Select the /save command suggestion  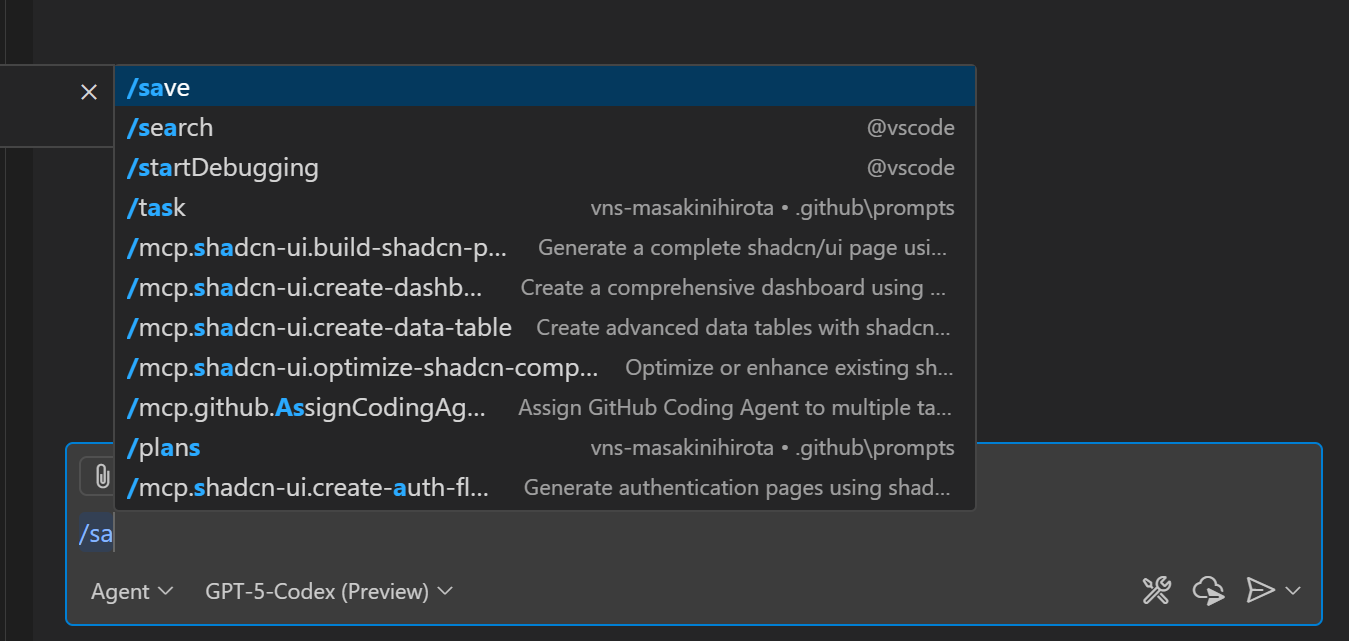(545, 87)
